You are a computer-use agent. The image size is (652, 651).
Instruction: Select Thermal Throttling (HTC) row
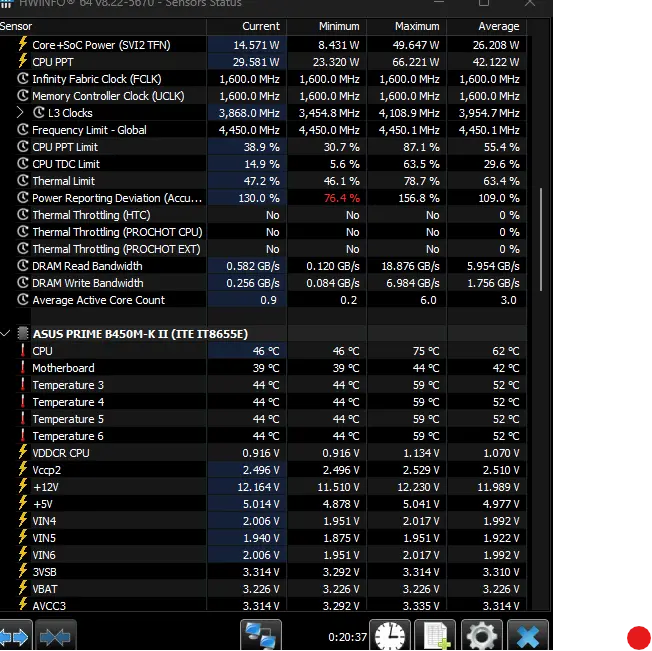click(x=263, y=215)
